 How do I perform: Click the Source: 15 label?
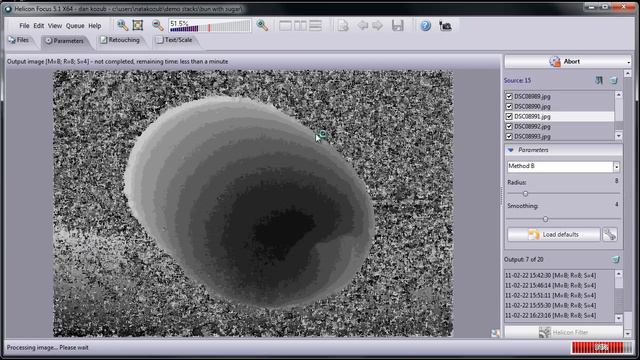tap(517, 80)
